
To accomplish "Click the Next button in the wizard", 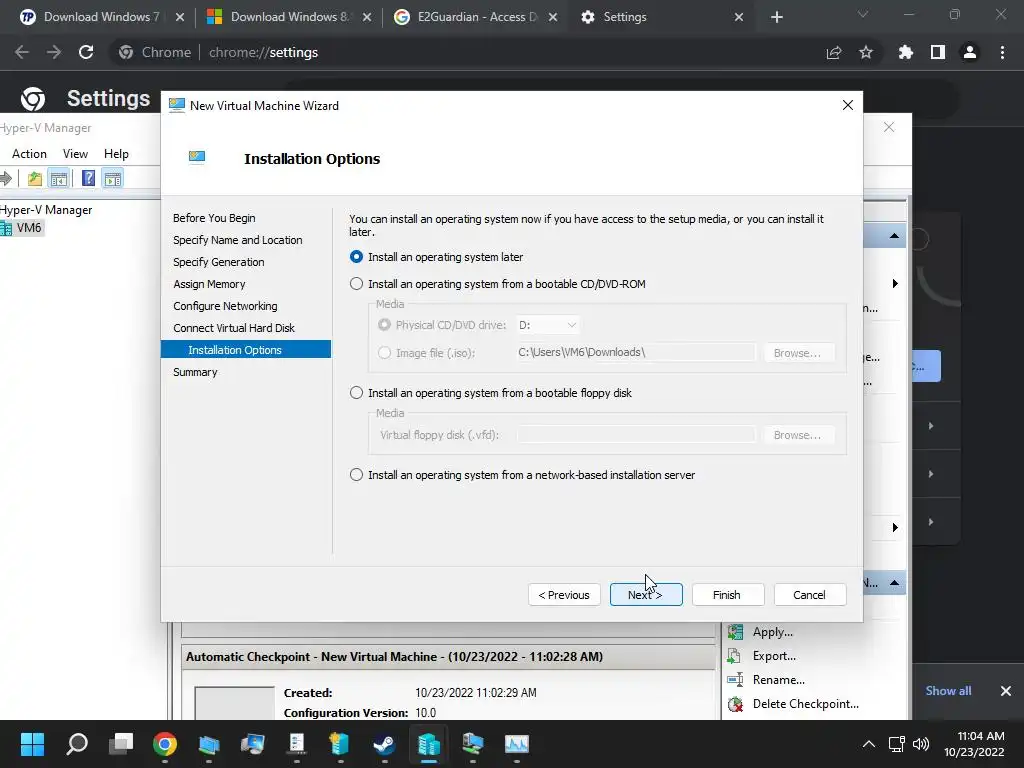I will click(x=646, y=595).
